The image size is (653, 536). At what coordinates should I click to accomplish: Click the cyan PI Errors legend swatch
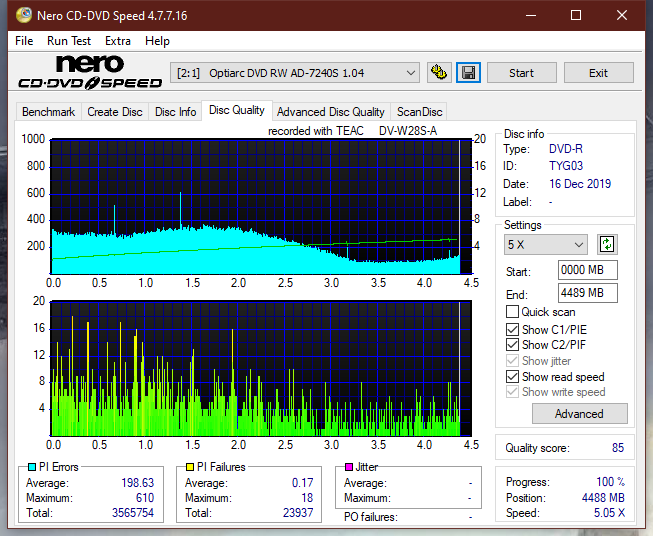[32, 467]
